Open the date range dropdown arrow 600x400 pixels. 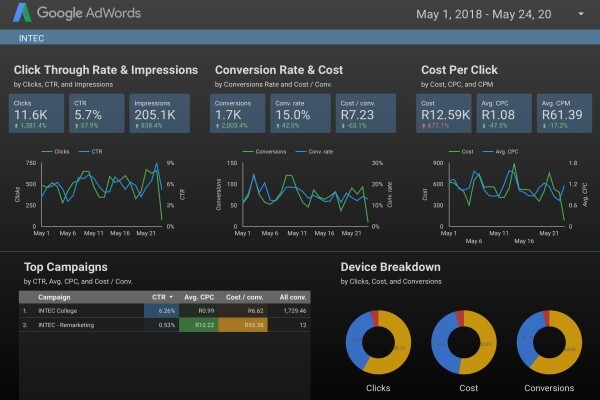[x=581, y=14]
